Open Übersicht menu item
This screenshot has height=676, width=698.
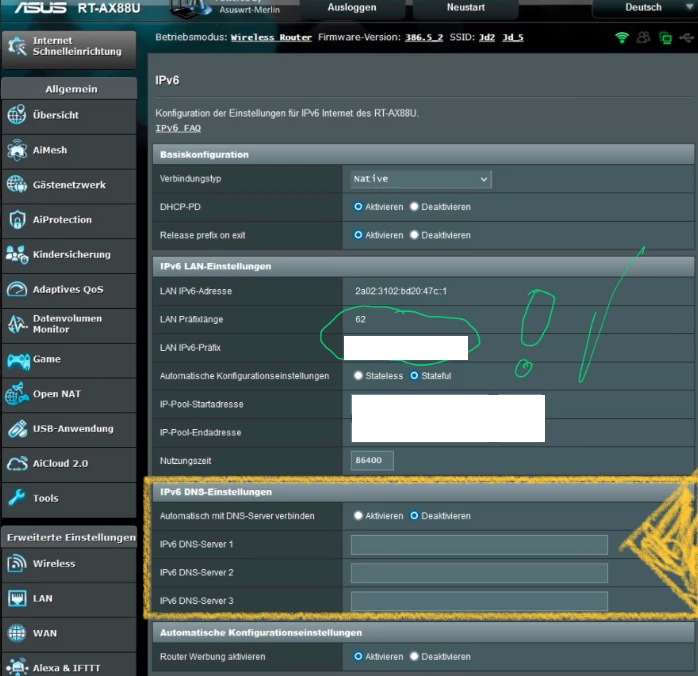pyautogui.click(x=69, y=116)
